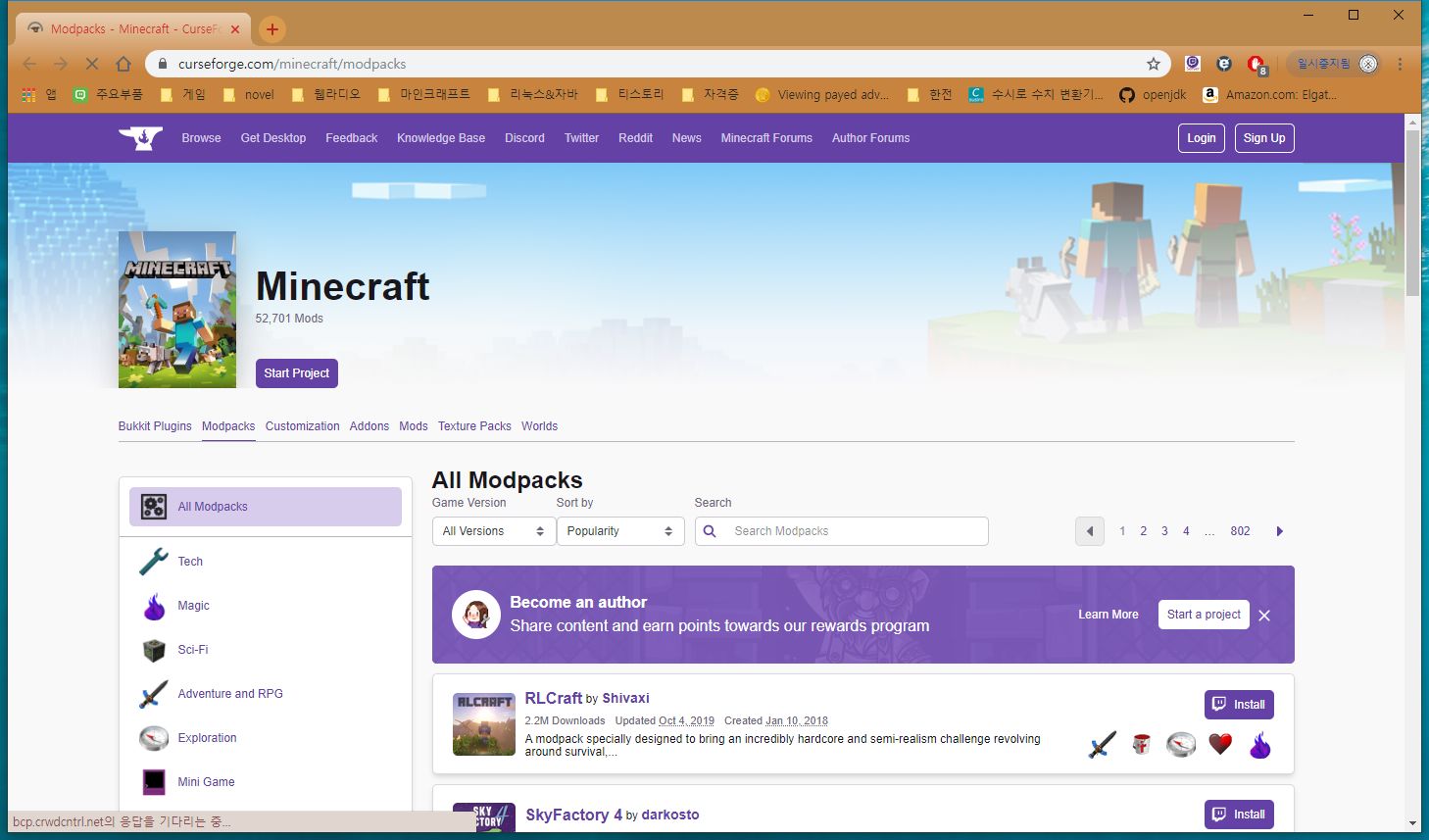1429x840 pixels.
Task: Click the heart tag icon on RLCraft
Action: [1220, 745]
